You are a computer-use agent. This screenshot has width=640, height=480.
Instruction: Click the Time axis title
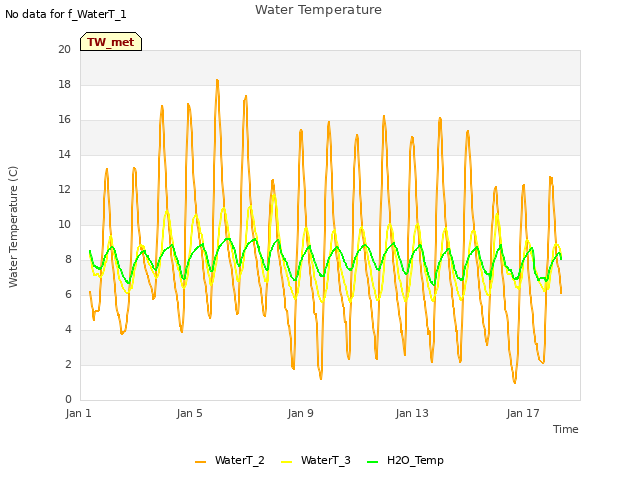point(566,429)
